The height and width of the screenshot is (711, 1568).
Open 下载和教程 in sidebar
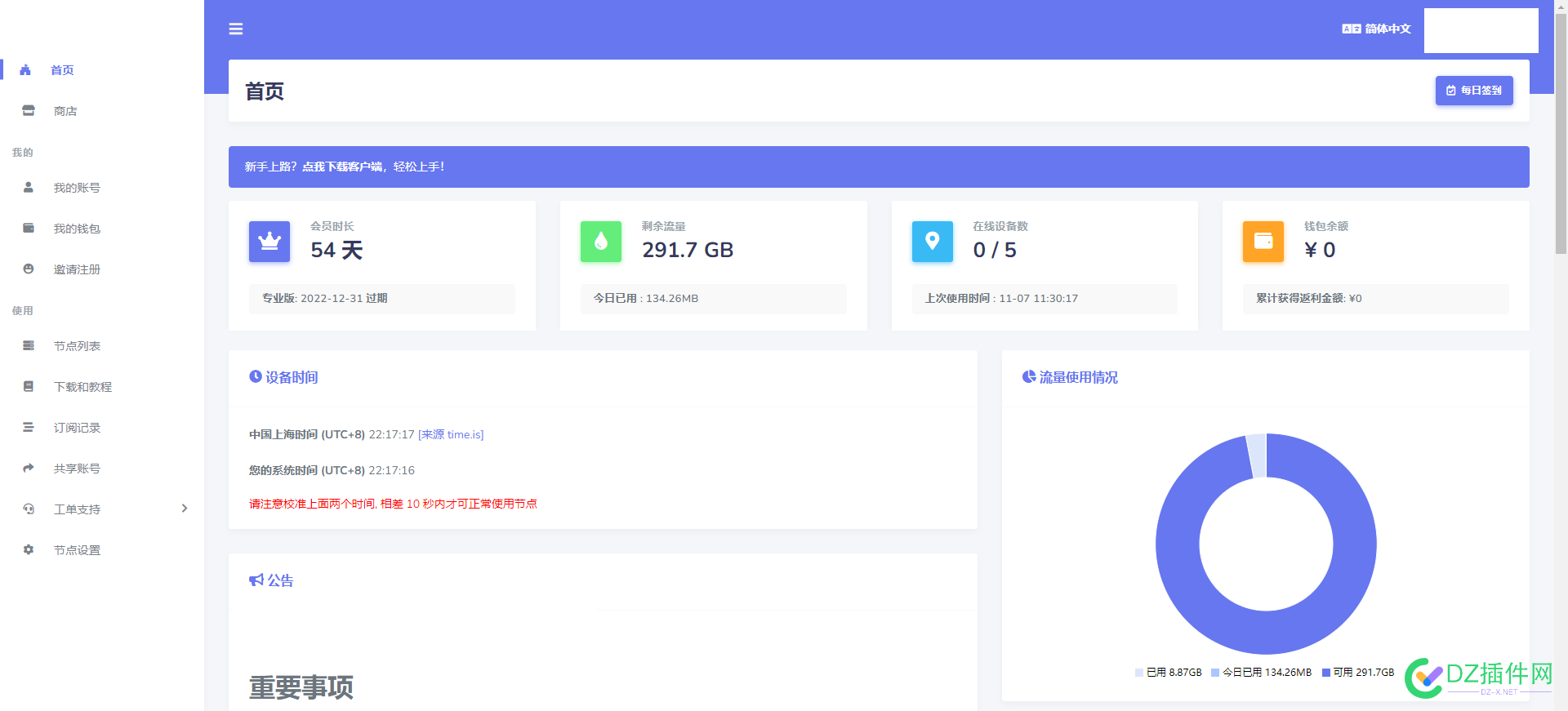(x=82, y=387)
